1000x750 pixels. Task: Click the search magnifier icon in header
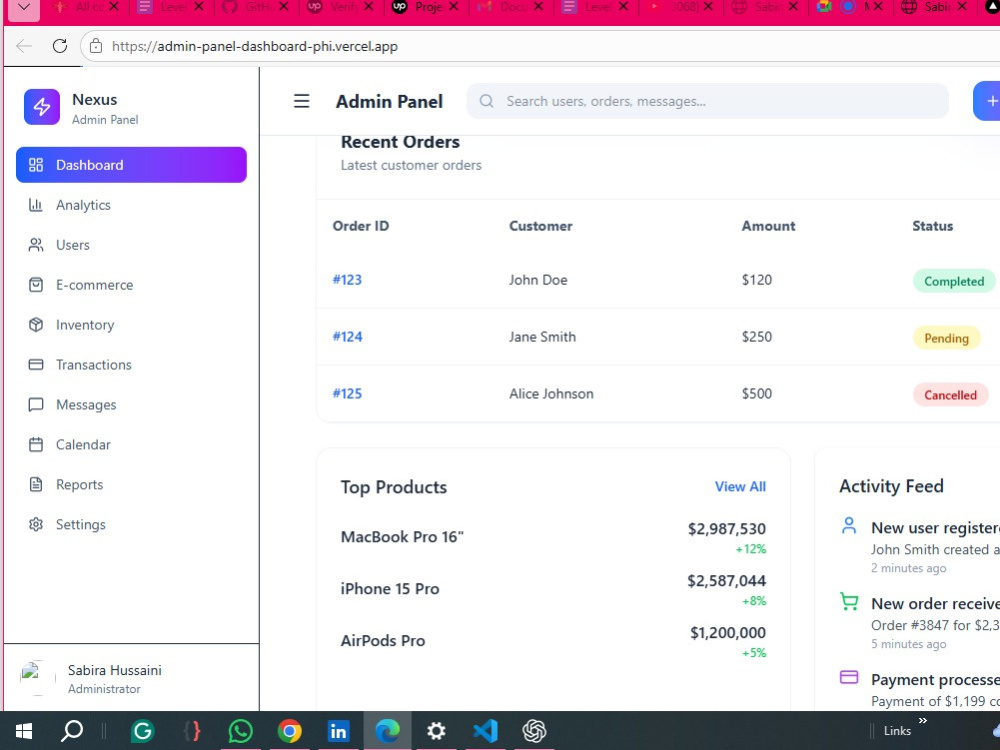pyautogui.click(x=487, y=101)
